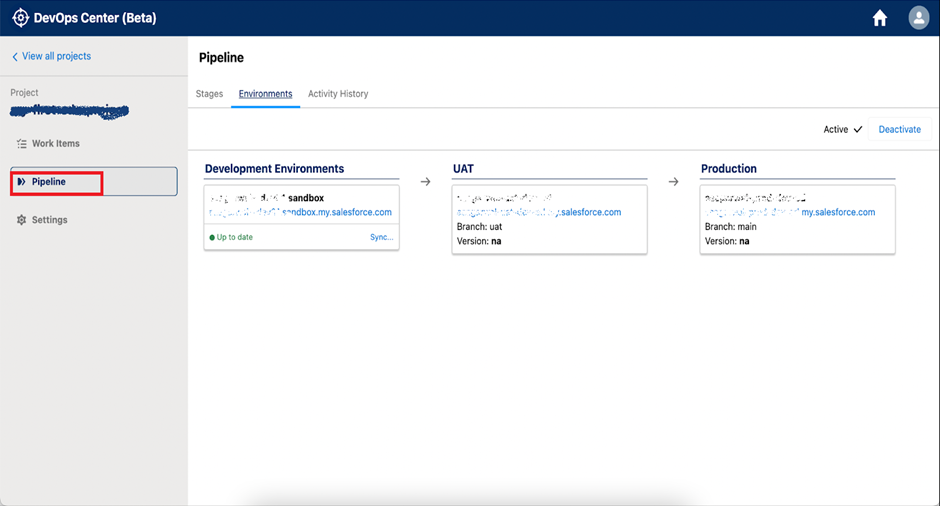Image resolution: width=940 pixels, height=506 pixels.
Task: Click the Production stage heading
Action: click(x=729, y=169)
